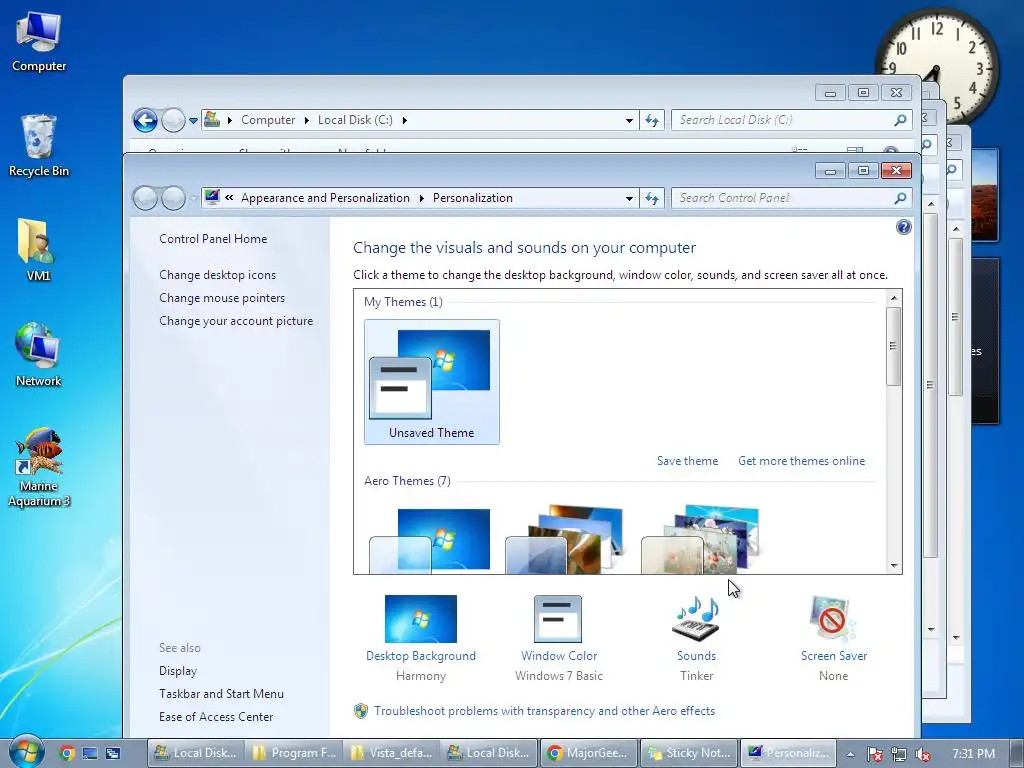The height and width of the screenshot is (768, 1024).
Task: Switch to Vista_defa... taskbar button
Action: 391,753
